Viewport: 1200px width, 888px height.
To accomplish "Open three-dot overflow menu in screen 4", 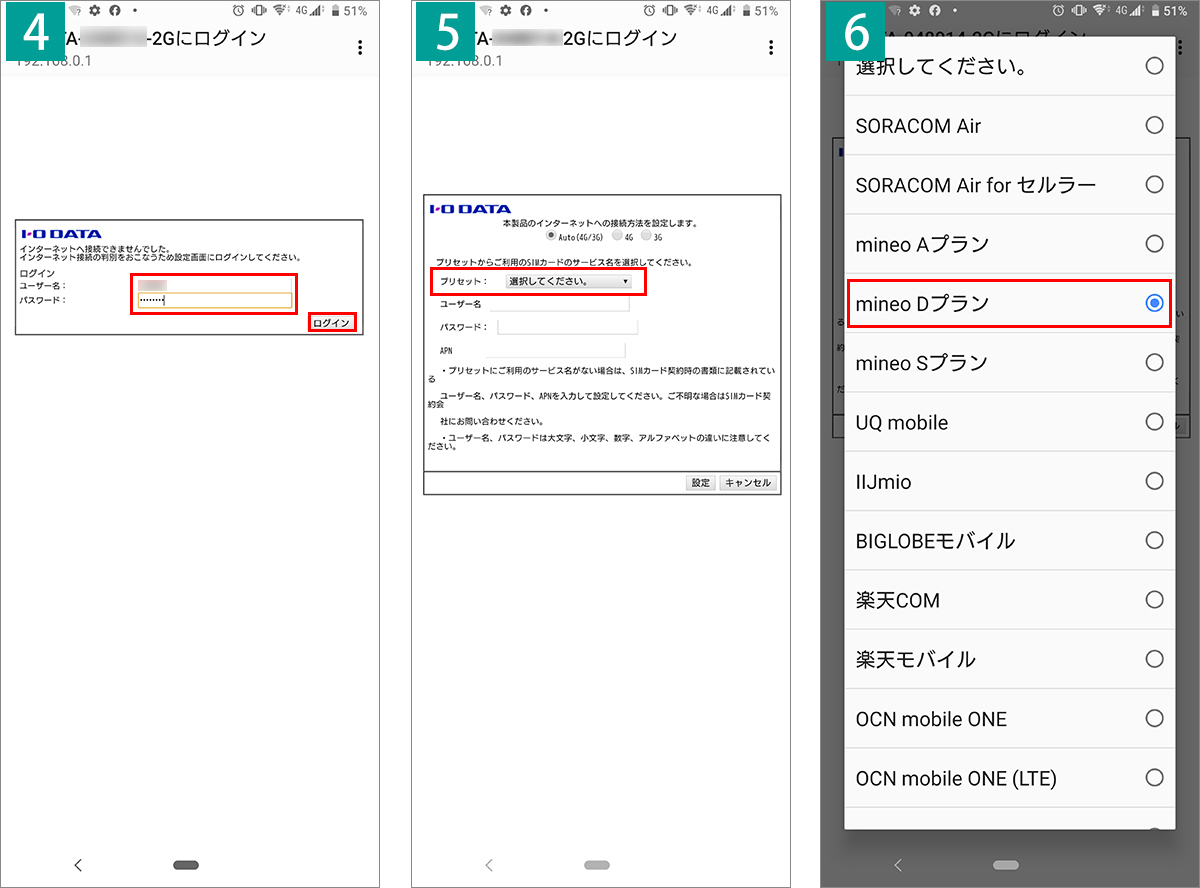I will [360, 48].
